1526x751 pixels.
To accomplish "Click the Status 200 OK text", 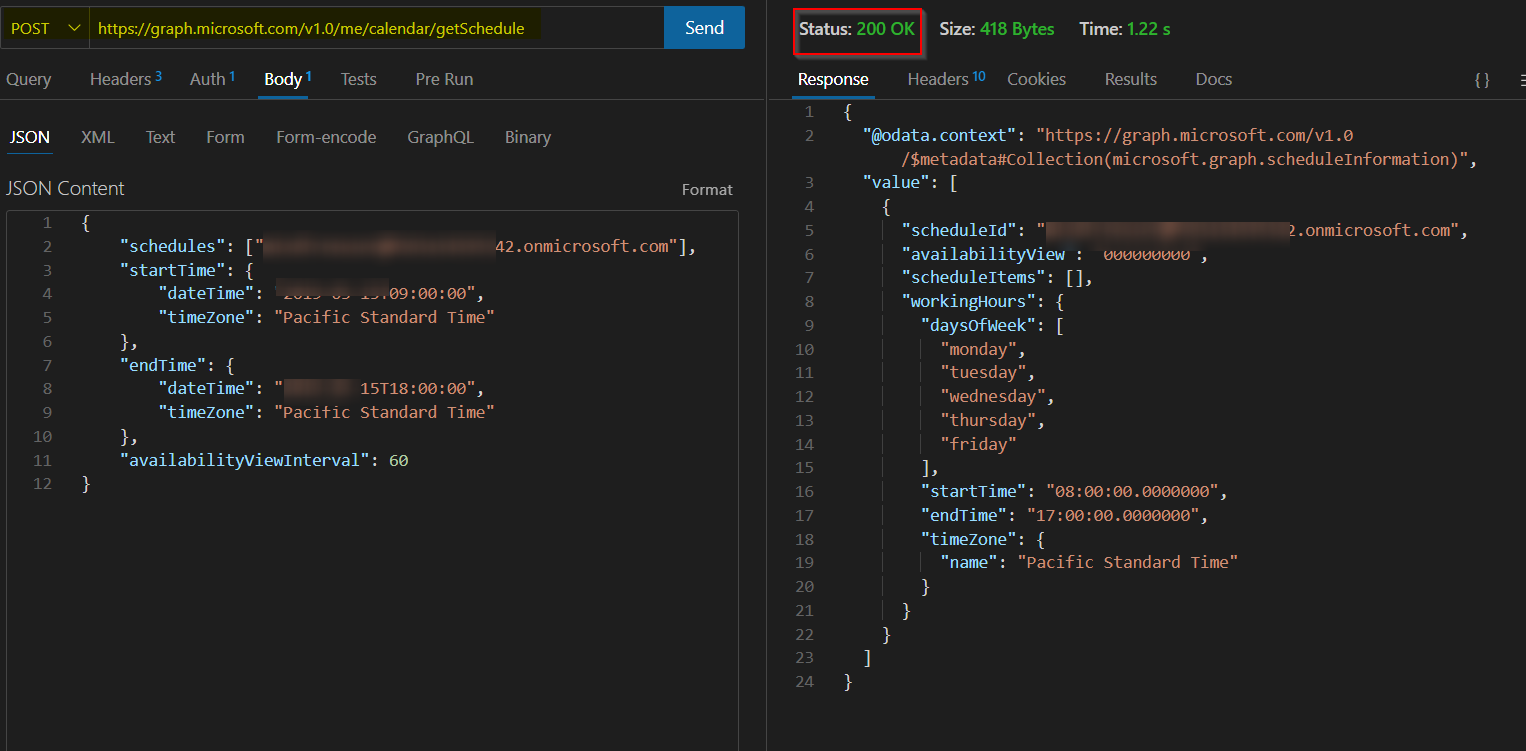I will [857, 29].
